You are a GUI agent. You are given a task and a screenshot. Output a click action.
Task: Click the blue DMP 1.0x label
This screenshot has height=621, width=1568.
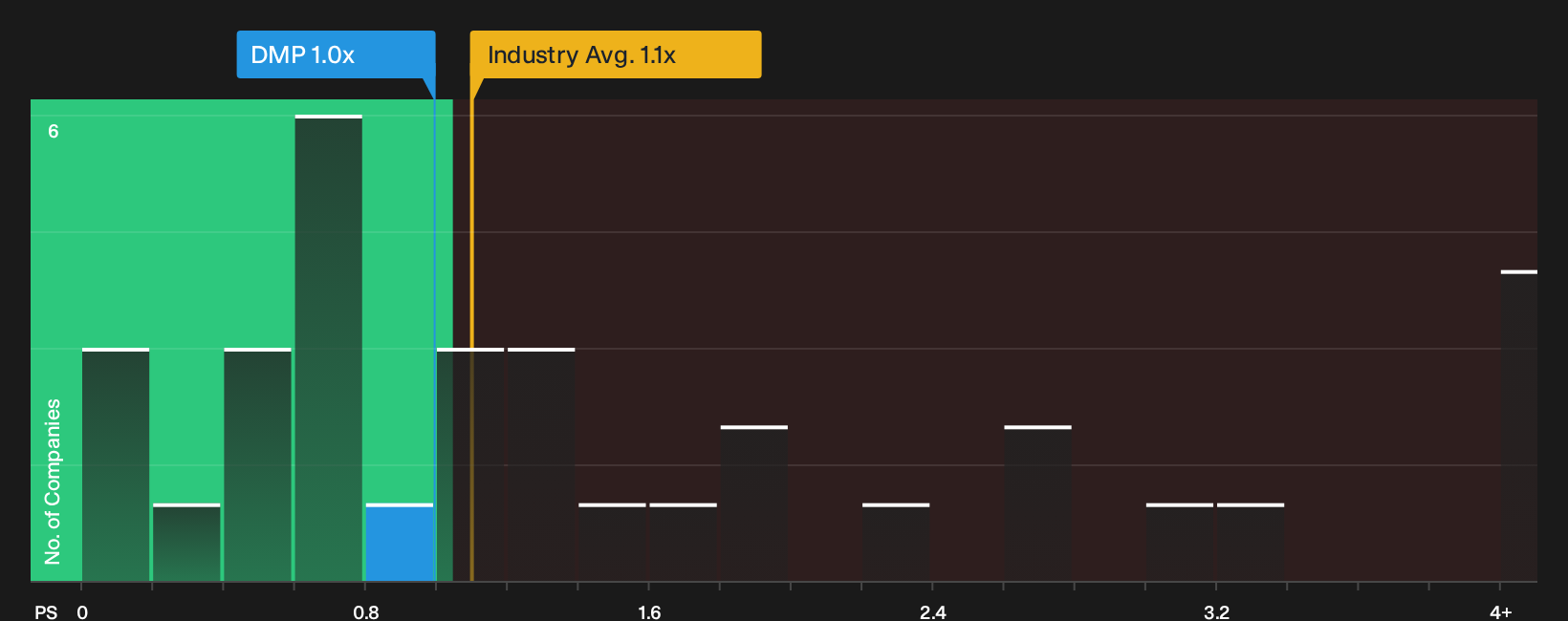coord(336,54)
